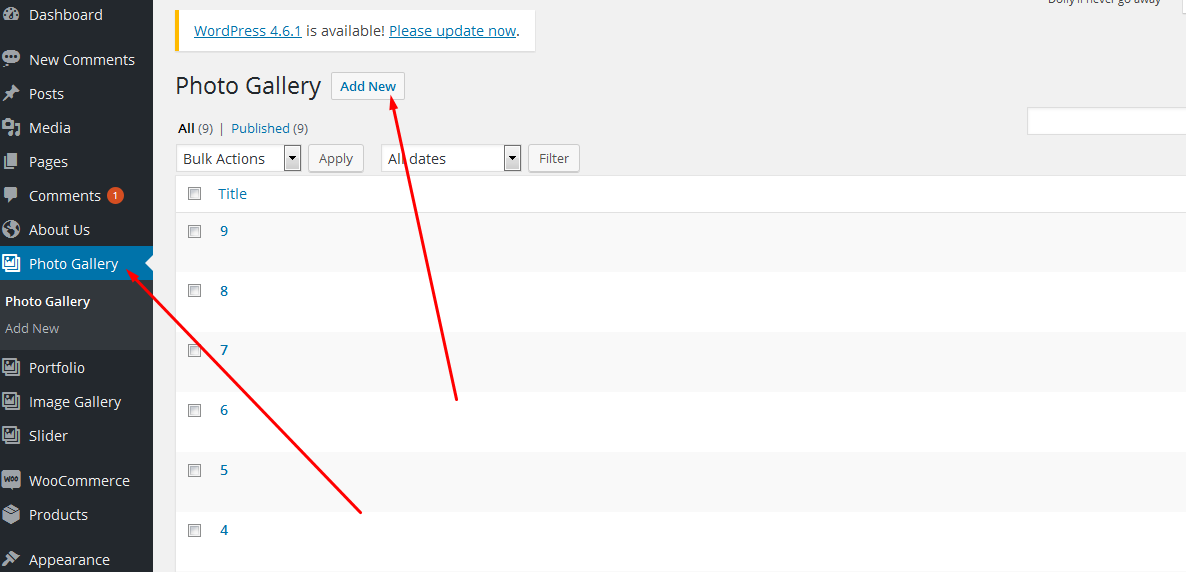The height and width of the screenshot is (572, 1186).
Task: Open the Bulk Actions dropdown
Action: 239,159
